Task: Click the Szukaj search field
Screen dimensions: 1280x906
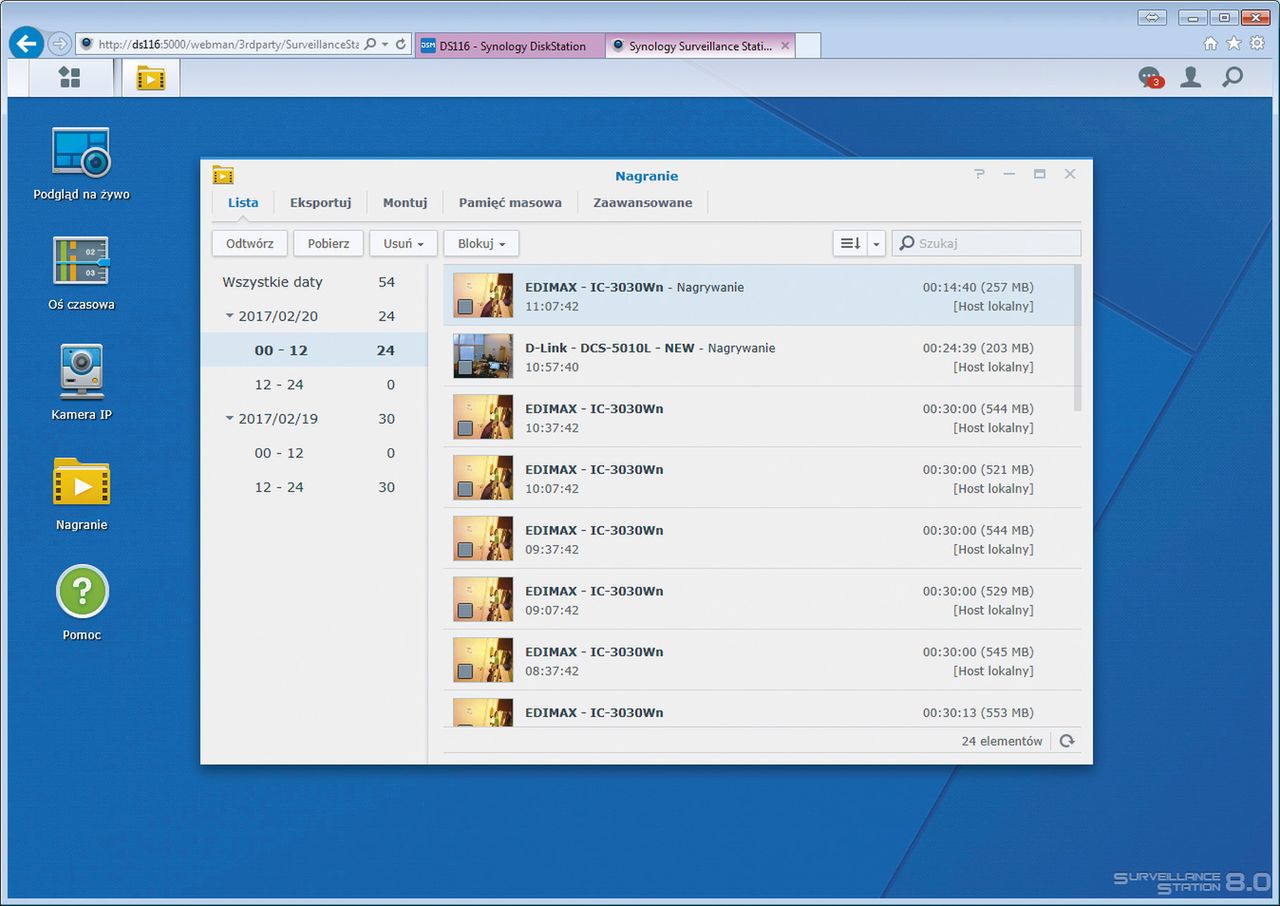Action: pos(986,243)
